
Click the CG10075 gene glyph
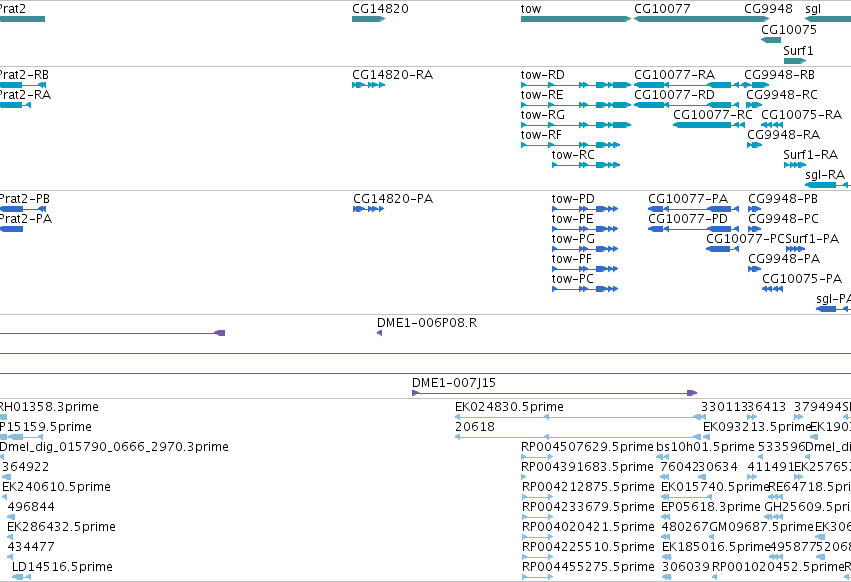[x=771, y=40]
